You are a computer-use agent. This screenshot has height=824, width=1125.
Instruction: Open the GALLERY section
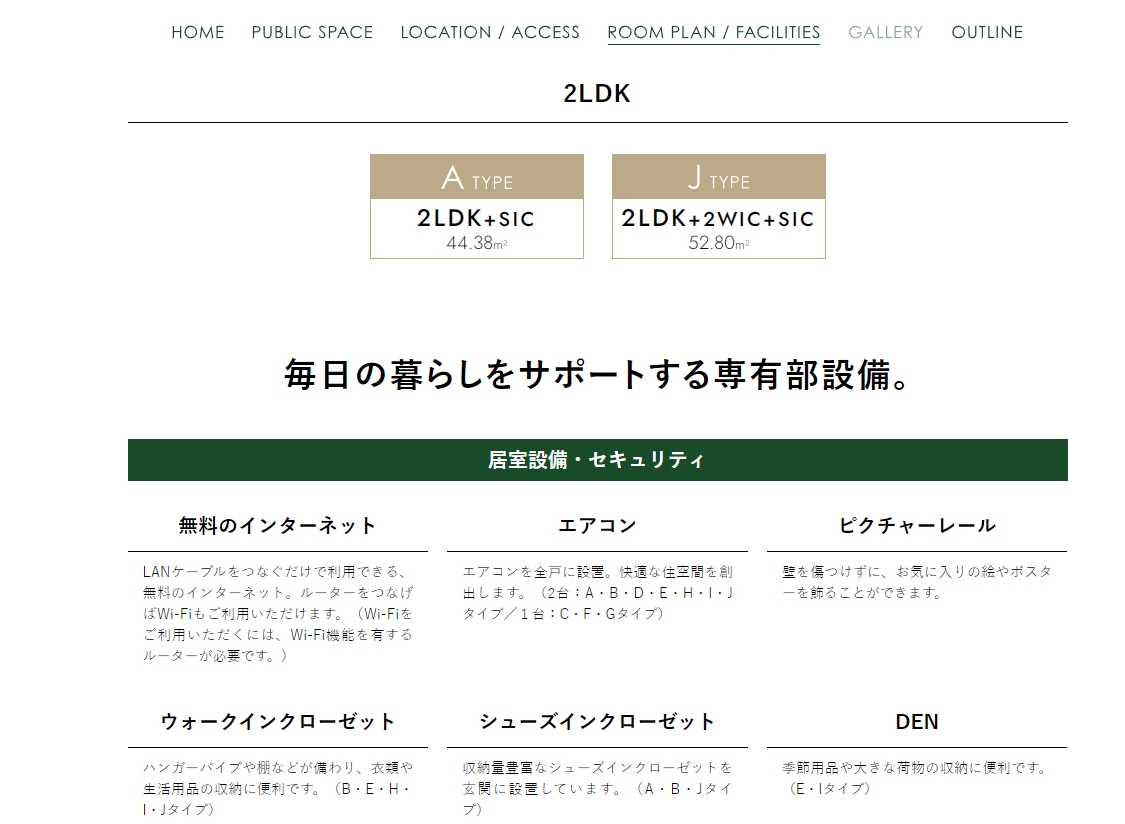point(886,32)
